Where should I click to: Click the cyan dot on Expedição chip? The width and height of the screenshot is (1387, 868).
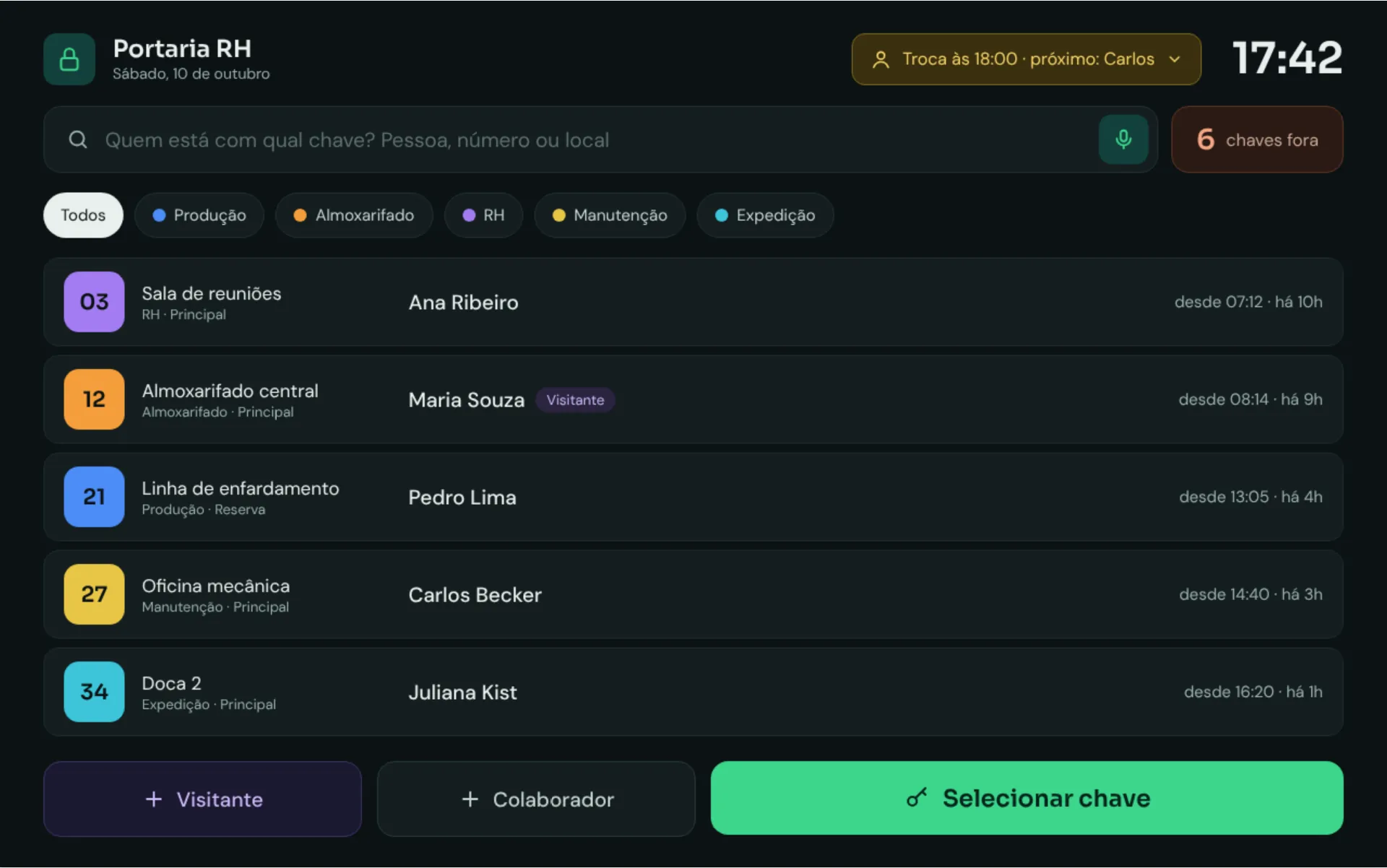pyautogui.click(x=722, y=215)
